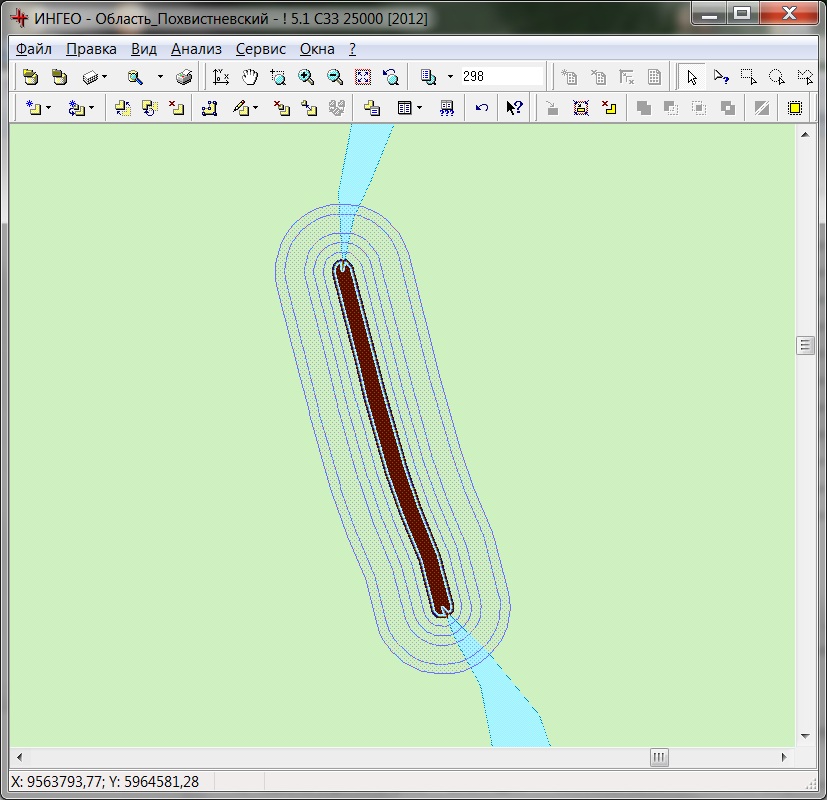Open the ? help menu
The height and width of the screenshot is (800, 827).
tap(352, 49)
